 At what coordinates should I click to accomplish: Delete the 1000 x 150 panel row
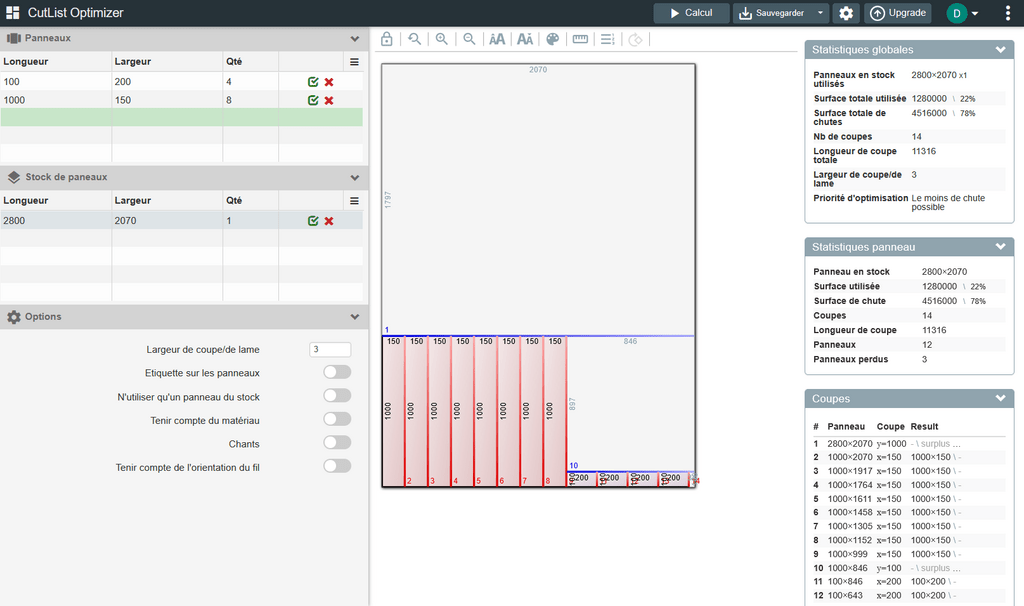329,100
